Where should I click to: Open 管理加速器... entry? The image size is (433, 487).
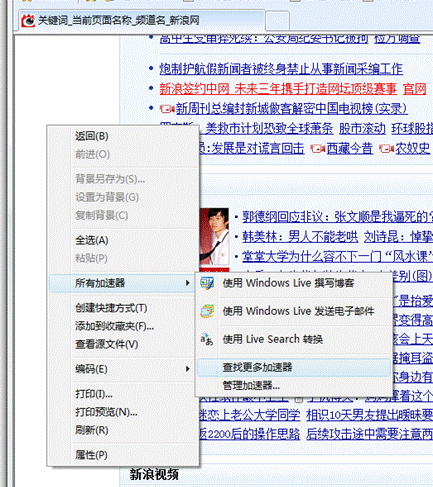pos(251,386)
